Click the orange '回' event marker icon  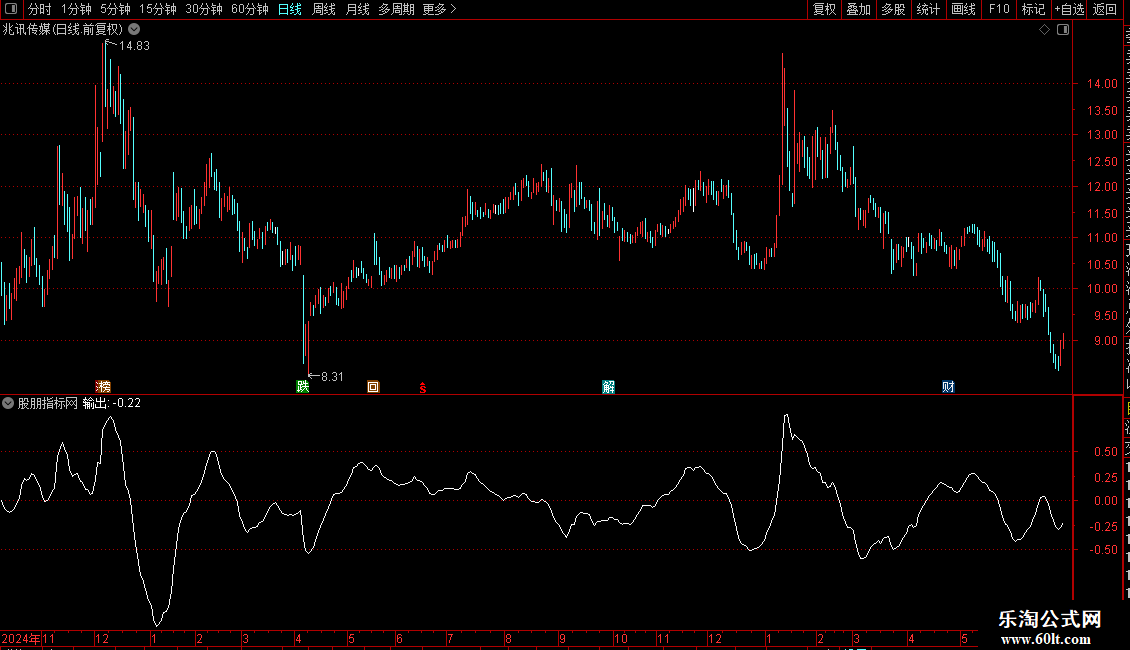click(x=373, y=387)
